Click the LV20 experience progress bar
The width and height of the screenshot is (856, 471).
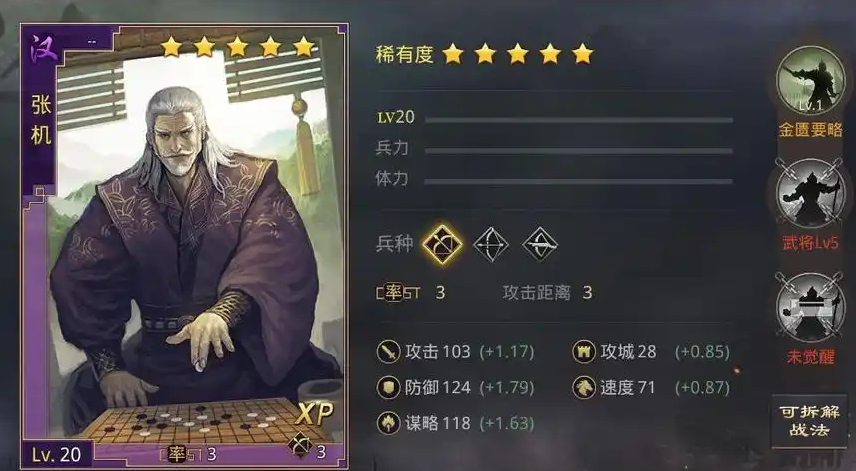tap(579, 120)
